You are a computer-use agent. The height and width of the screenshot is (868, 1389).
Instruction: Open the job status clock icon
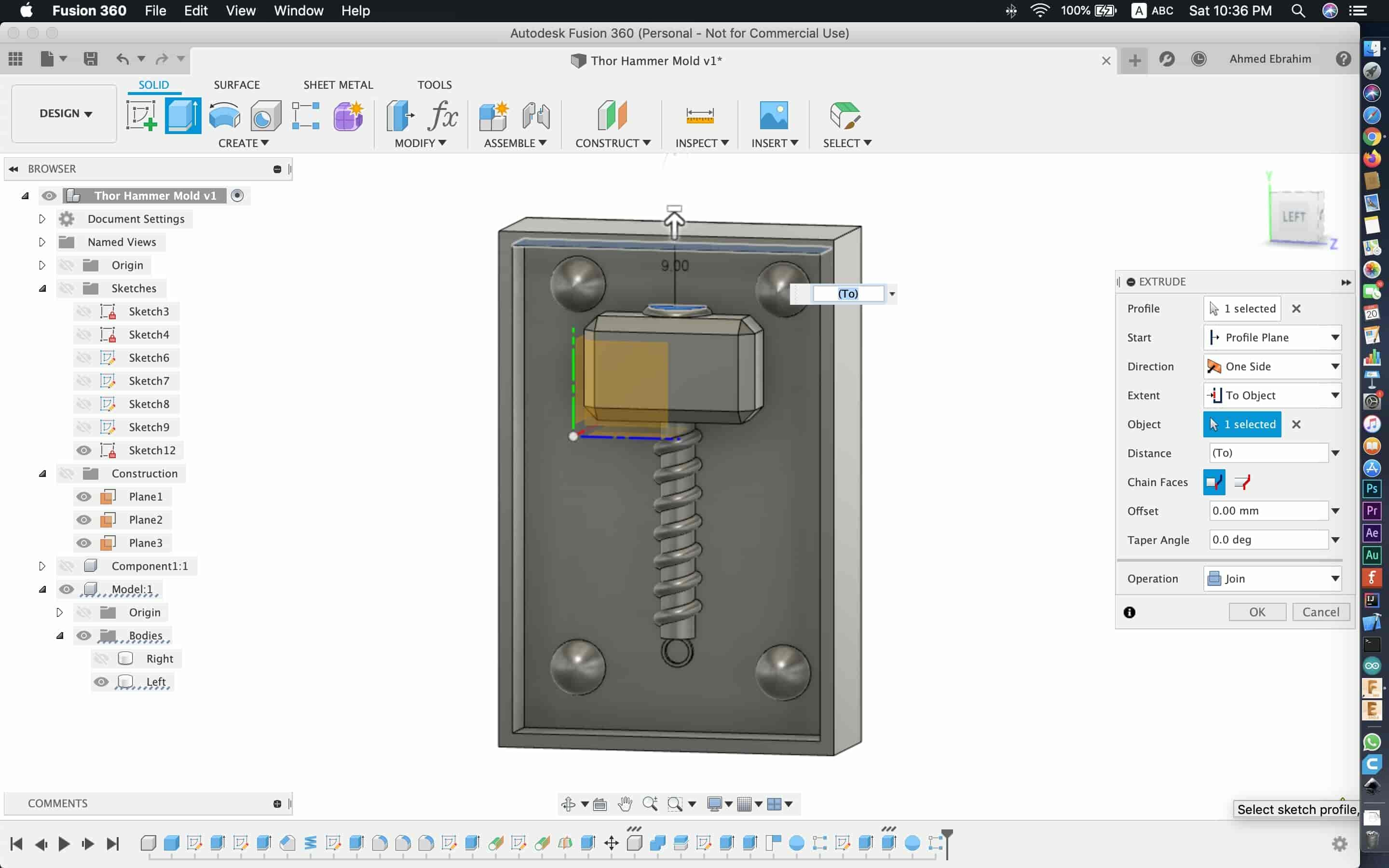click(x=1198, y=58)
